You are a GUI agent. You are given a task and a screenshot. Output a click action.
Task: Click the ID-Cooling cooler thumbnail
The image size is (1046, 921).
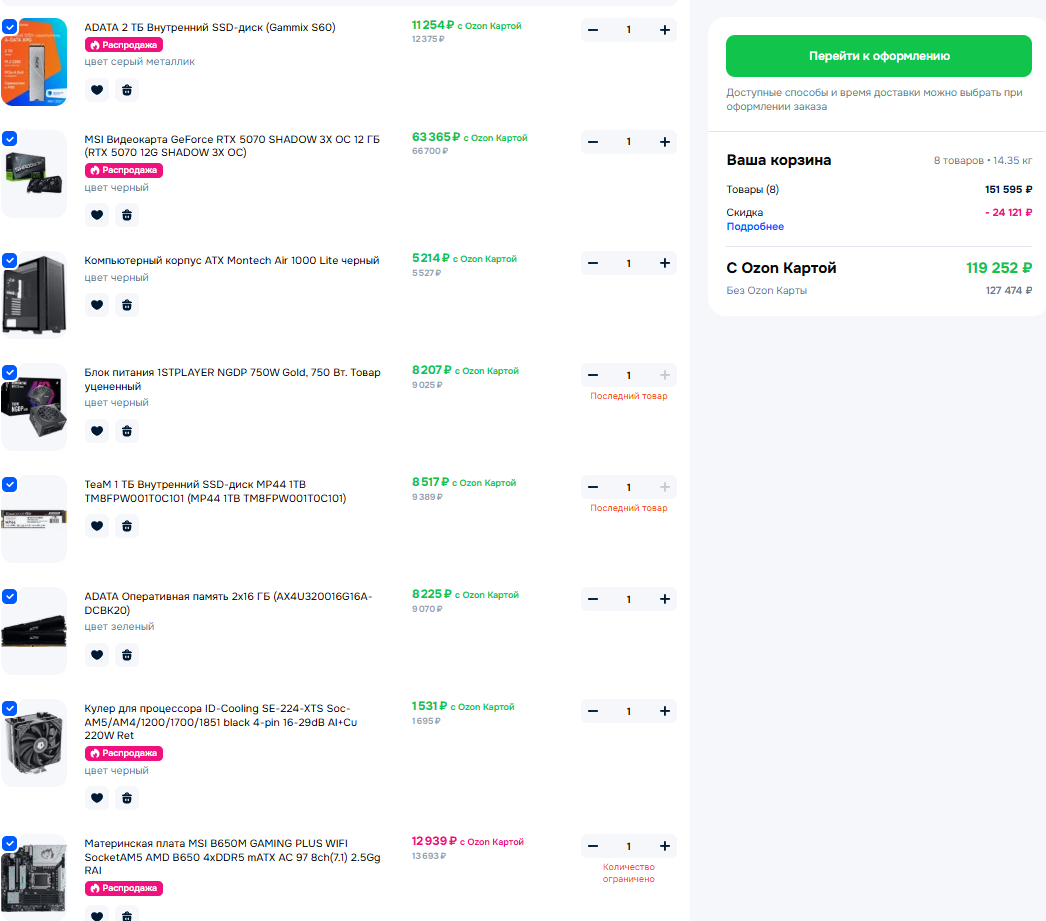click(34, 744)
